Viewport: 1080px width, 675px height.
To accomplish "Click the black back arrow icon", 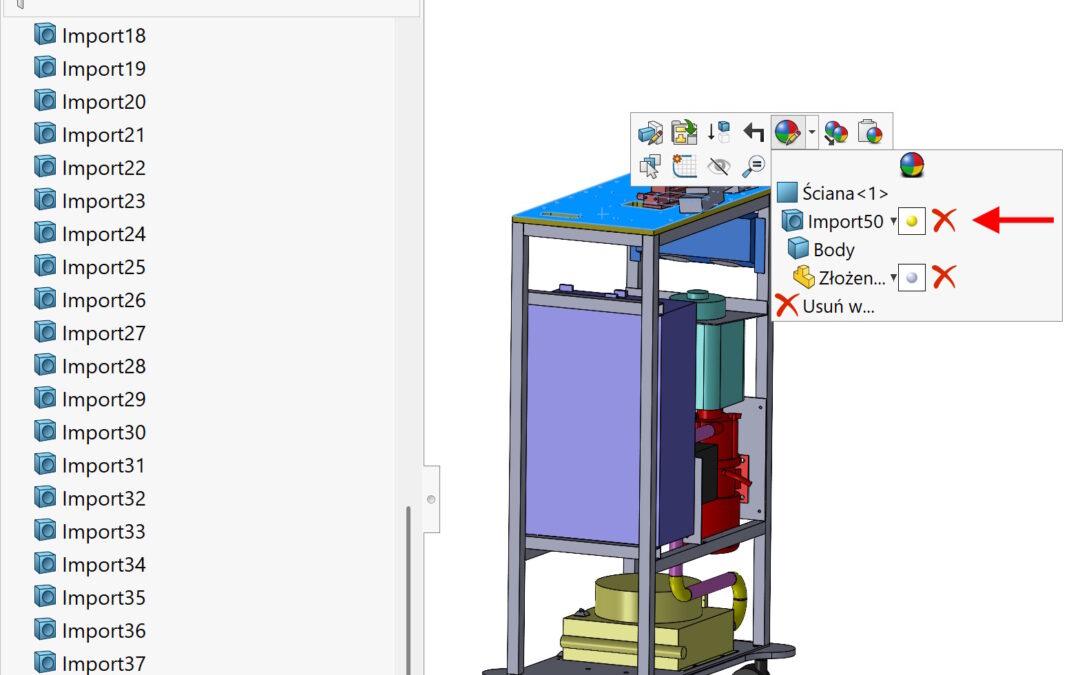I will [754, 132].
